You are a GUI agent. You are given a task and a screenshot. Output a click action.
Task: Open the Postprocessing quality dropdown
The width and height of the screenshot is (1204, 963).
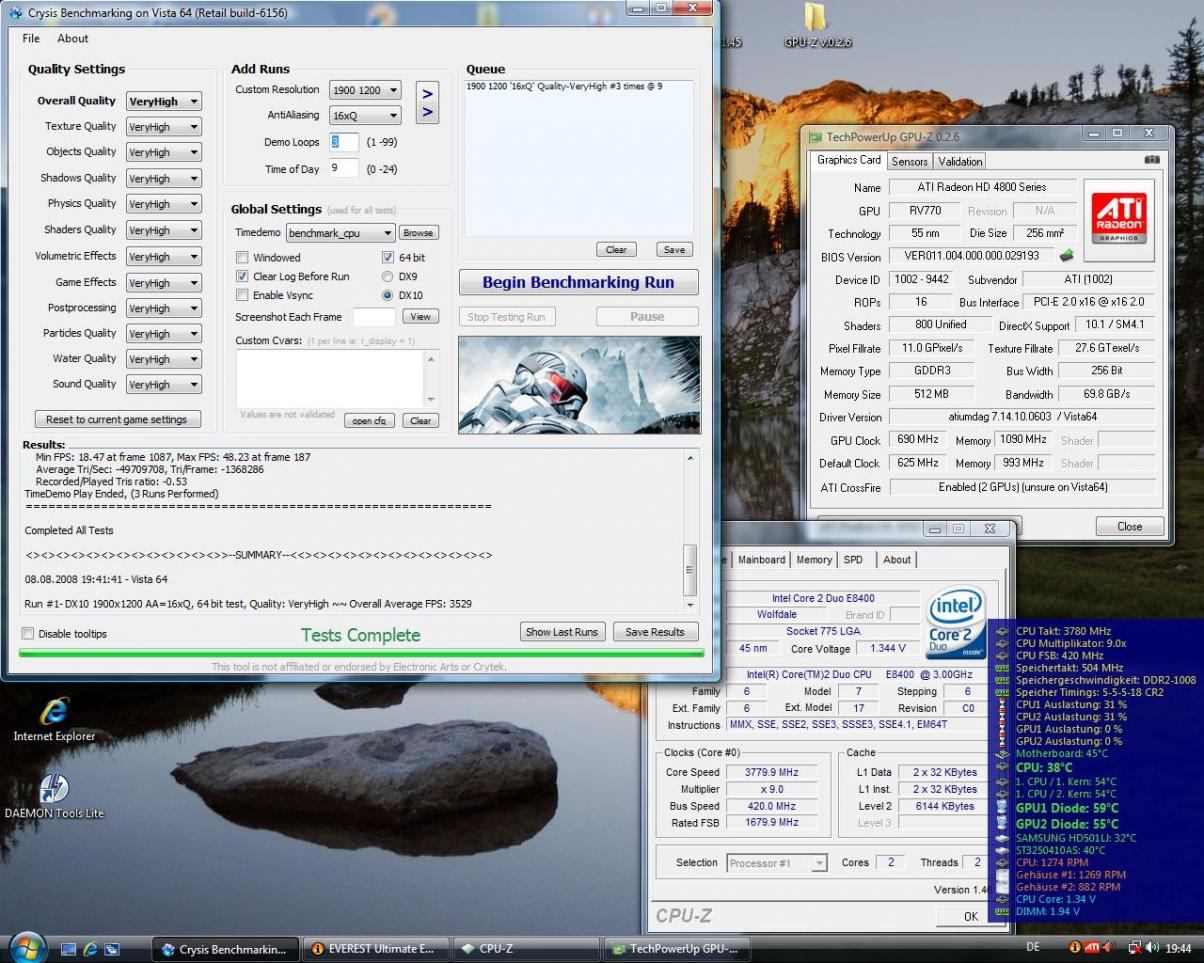pos(163,308)
